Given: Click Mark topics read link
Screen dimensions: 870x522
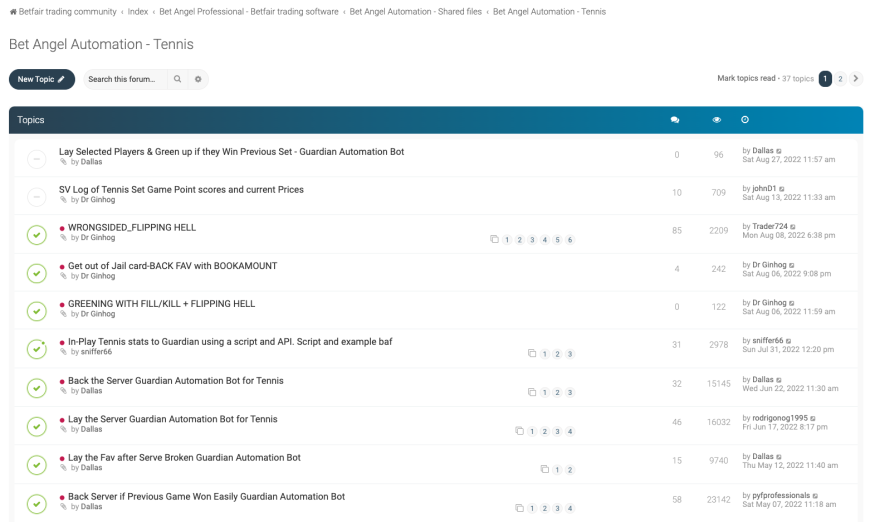Looking at the screenshot, I should click(x=746, y=78).
